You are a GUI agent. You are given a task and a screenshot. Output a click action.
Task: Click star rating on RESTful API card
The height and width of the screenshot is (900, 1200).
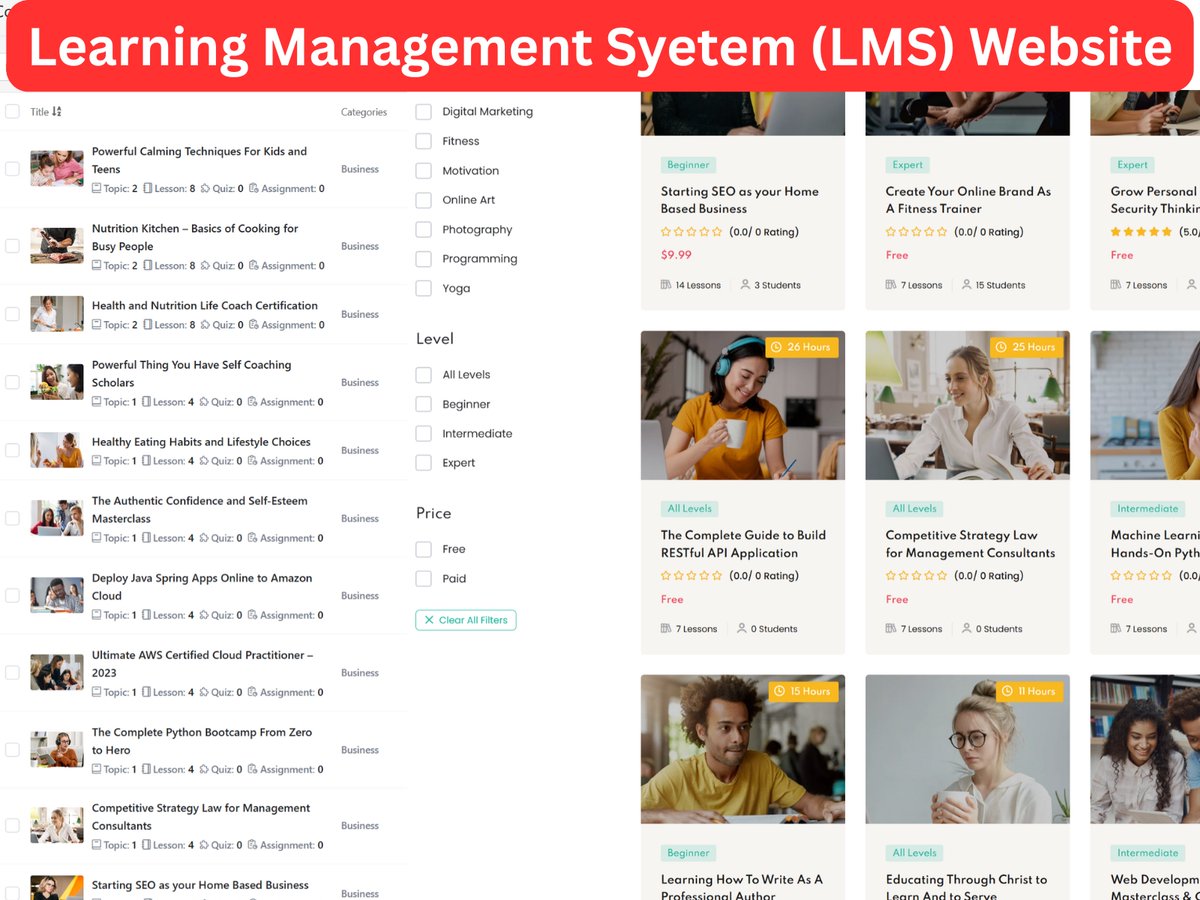[x=691, y=576]
